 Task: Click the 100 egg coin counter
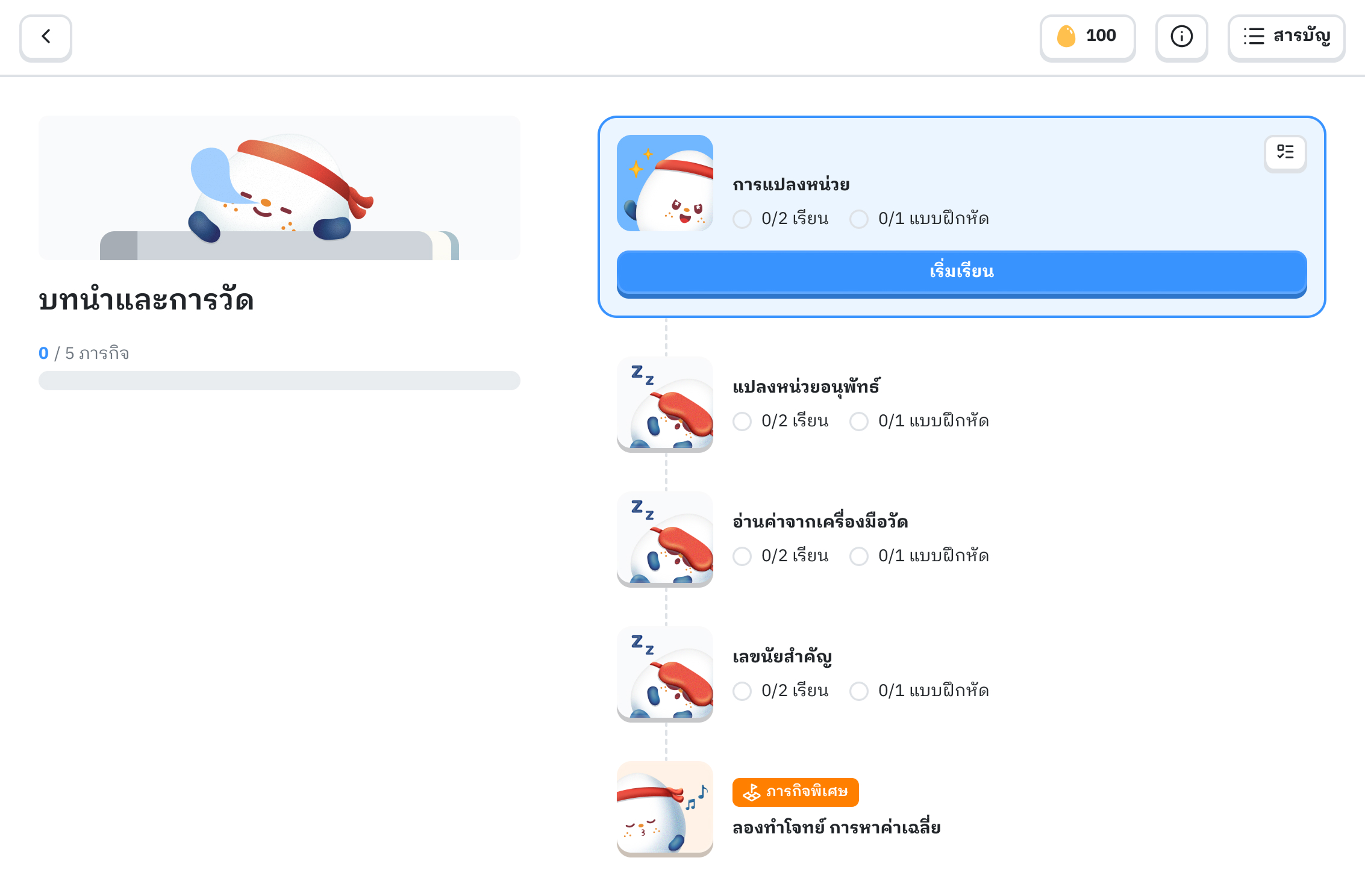[x=1087, y=37]
